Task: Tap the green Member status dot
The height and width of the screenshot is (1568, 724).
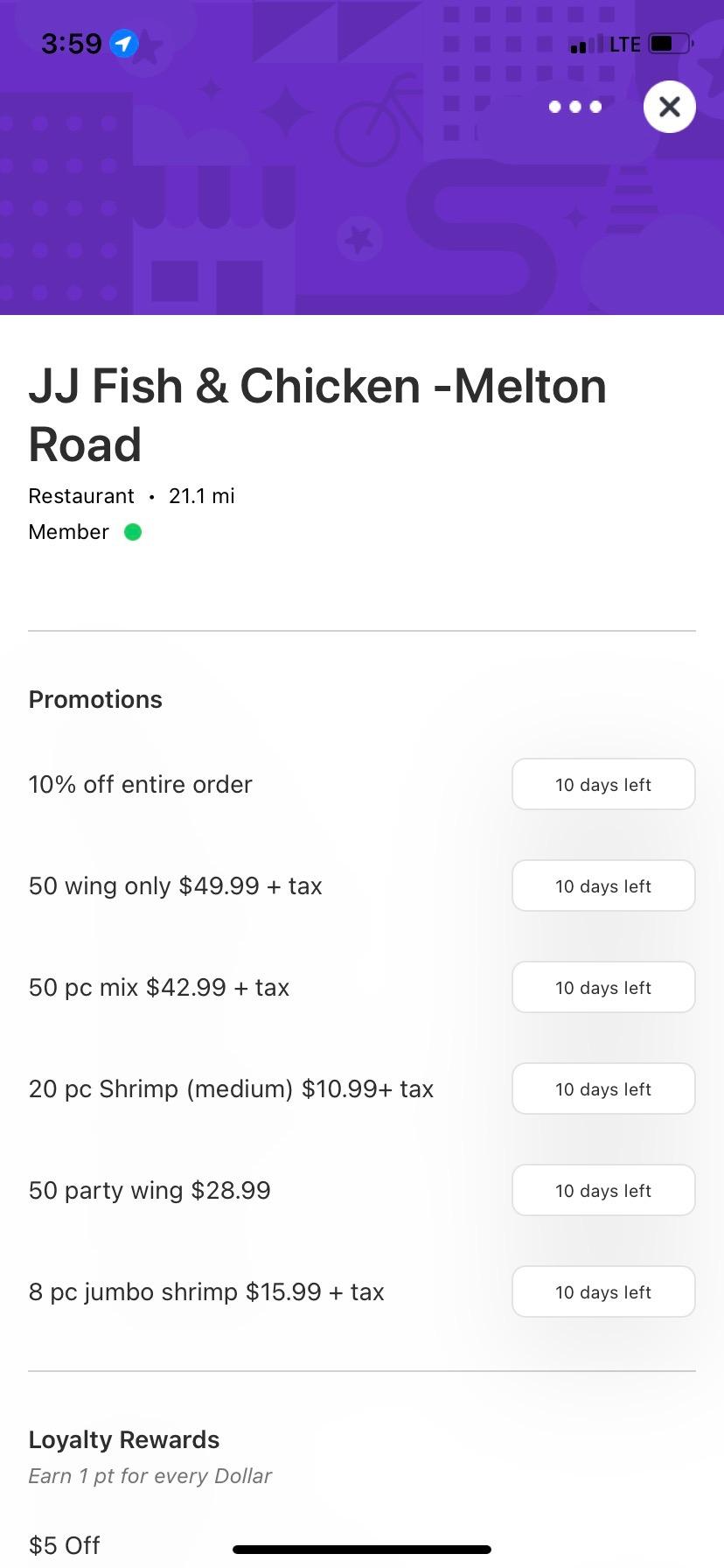Action: point(133,532)
